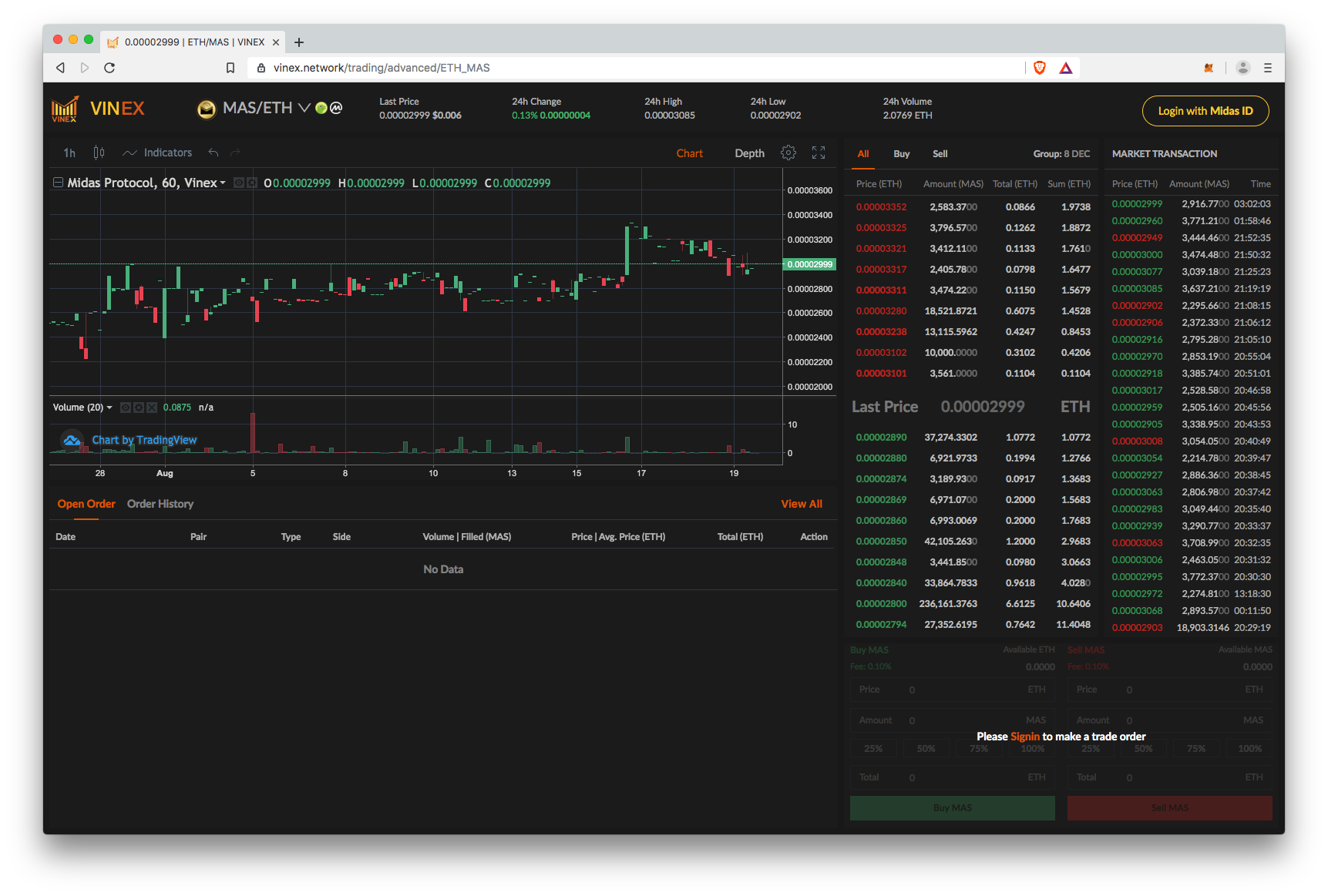
Task: Open browser profile avatar
Action: coord(1242,68)
